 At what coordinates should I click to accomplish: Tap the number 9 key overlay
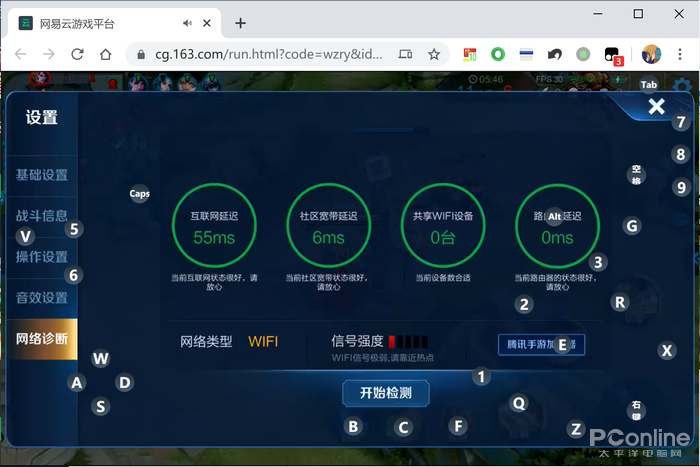click(x=681, y=187)
